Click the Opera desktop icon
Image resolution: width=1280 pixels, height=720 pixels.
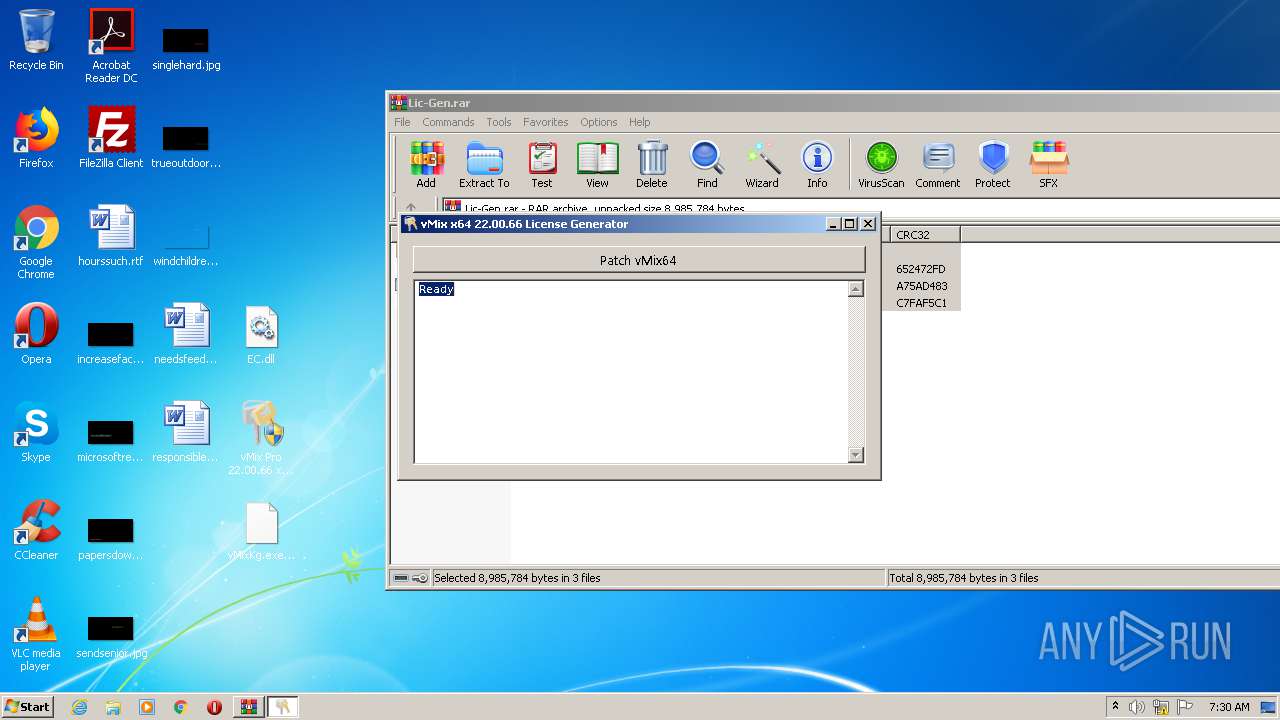point(36,334)
